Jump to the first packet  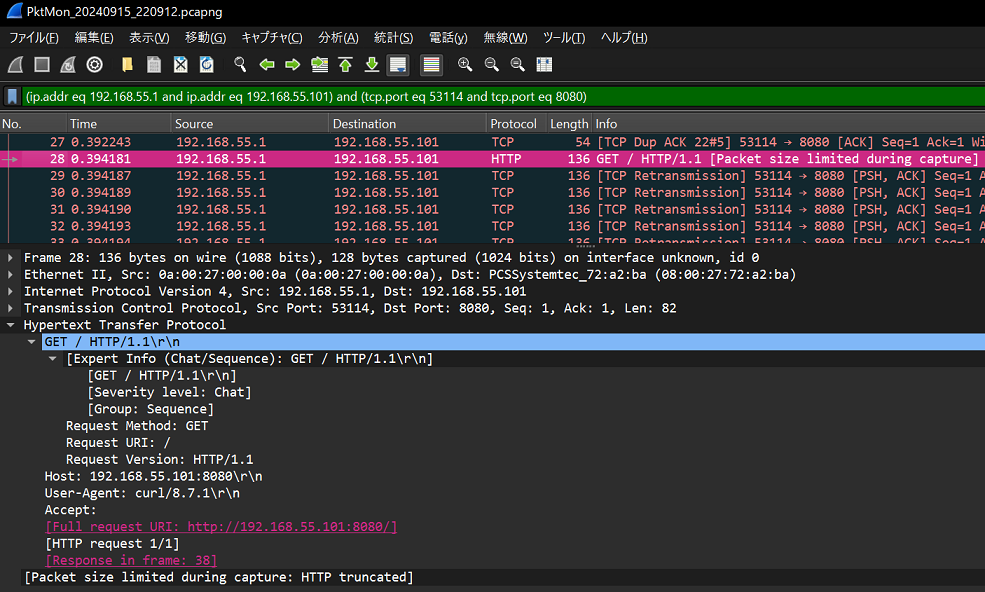pyautogui.click(x=346, y=65)
